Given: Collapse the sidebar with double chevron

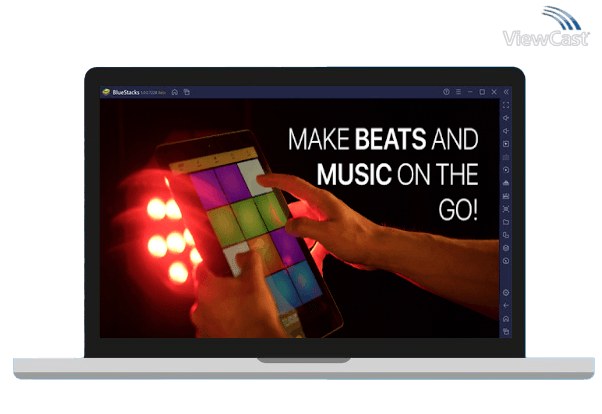Looking at the screenshot, I should [x=506, y=92].
